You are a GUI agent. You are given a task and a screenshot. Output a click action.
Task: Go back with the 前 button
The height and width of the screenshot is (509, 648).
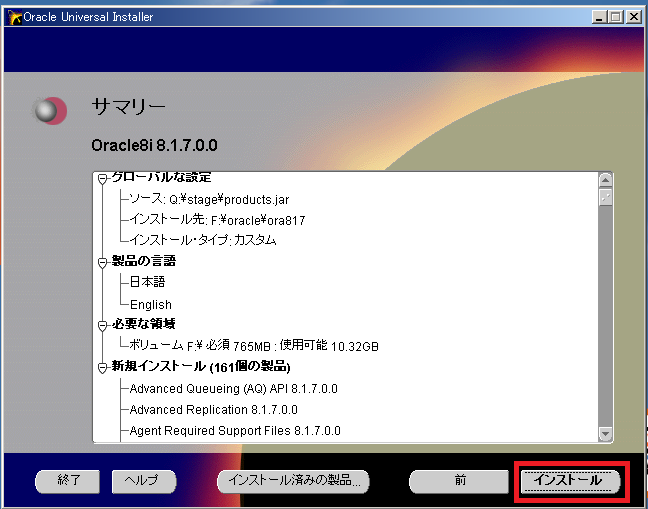[459, 481]
